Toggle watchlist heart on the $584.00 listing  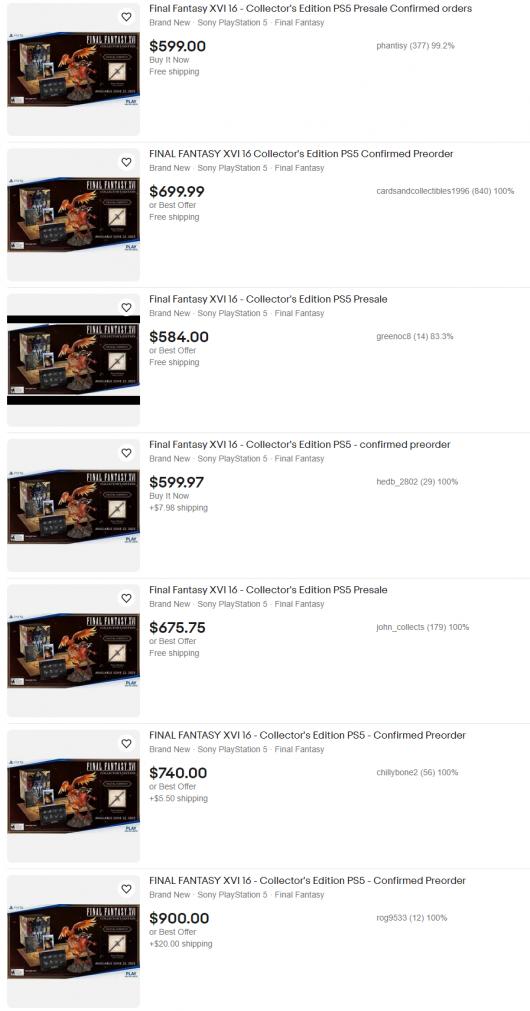(x=126, y=308)
